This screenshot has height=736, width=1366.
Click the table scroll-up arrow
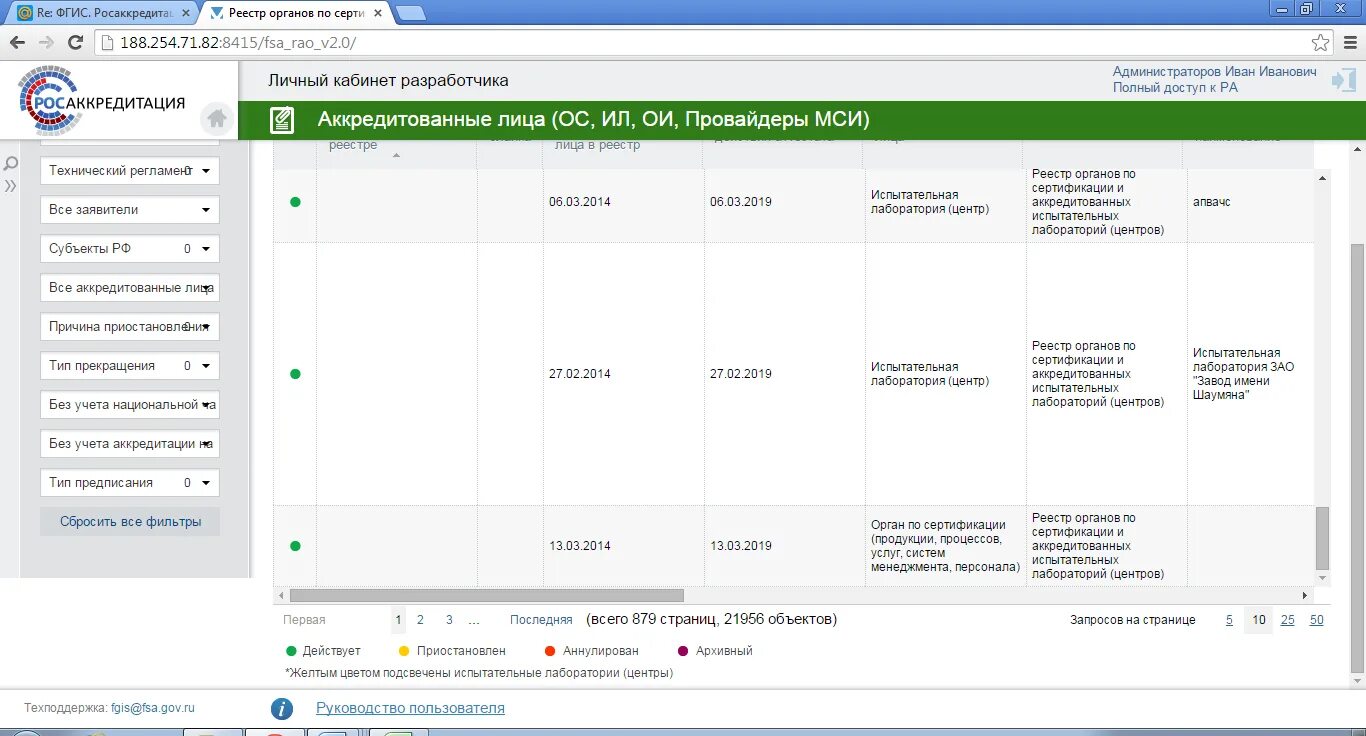(1323, 178)
